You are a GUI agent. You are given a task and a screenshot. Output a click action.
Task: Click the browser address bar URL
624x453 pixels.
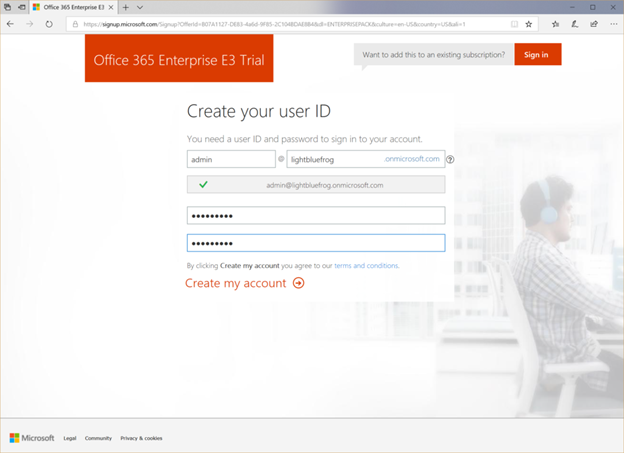tap(274, 24)
